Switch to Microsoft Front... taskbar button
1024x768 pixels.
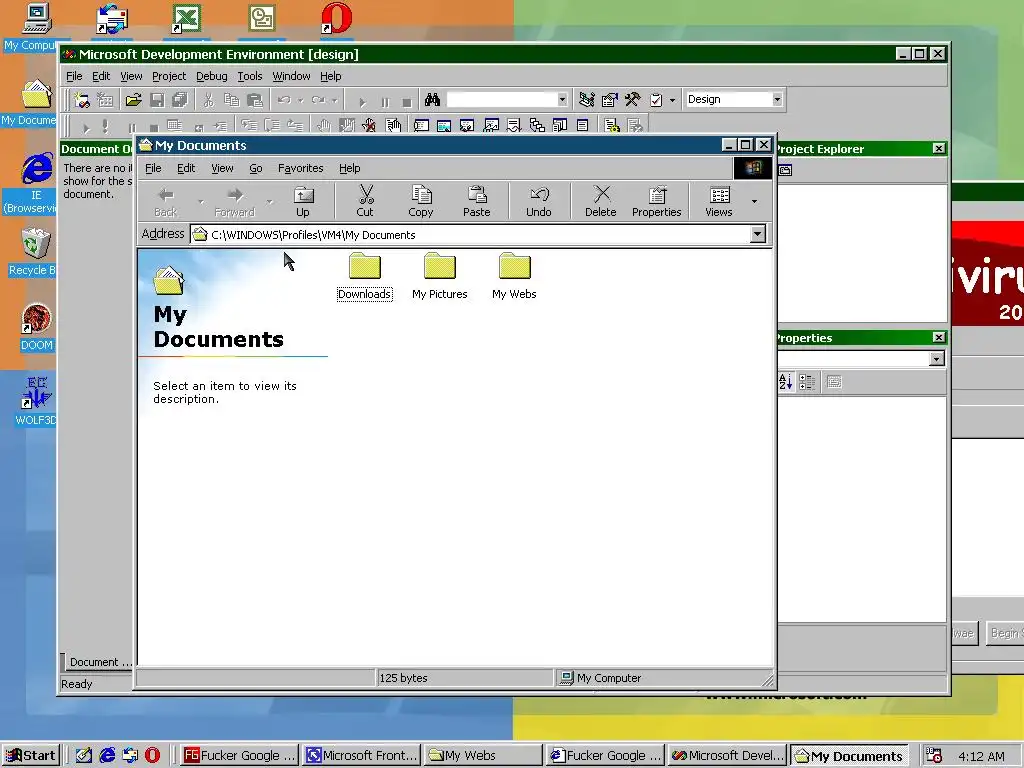(361, 756)
